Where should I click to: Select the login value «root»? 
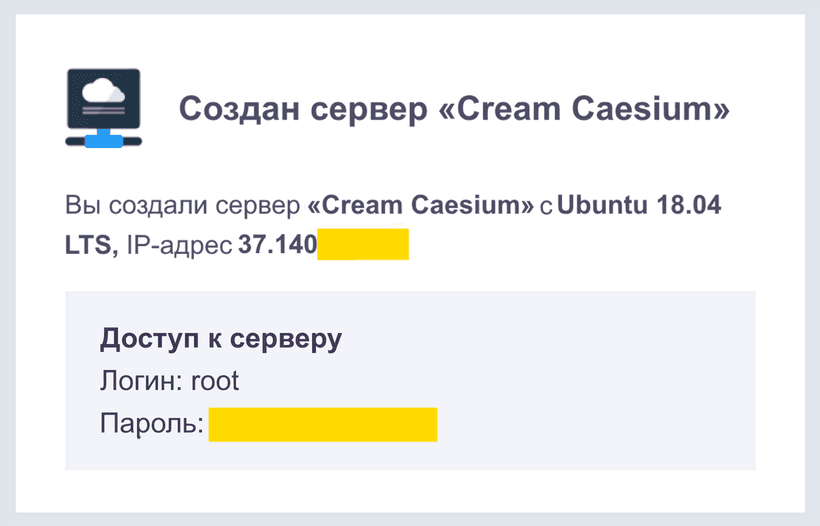[x=215, y=381]
